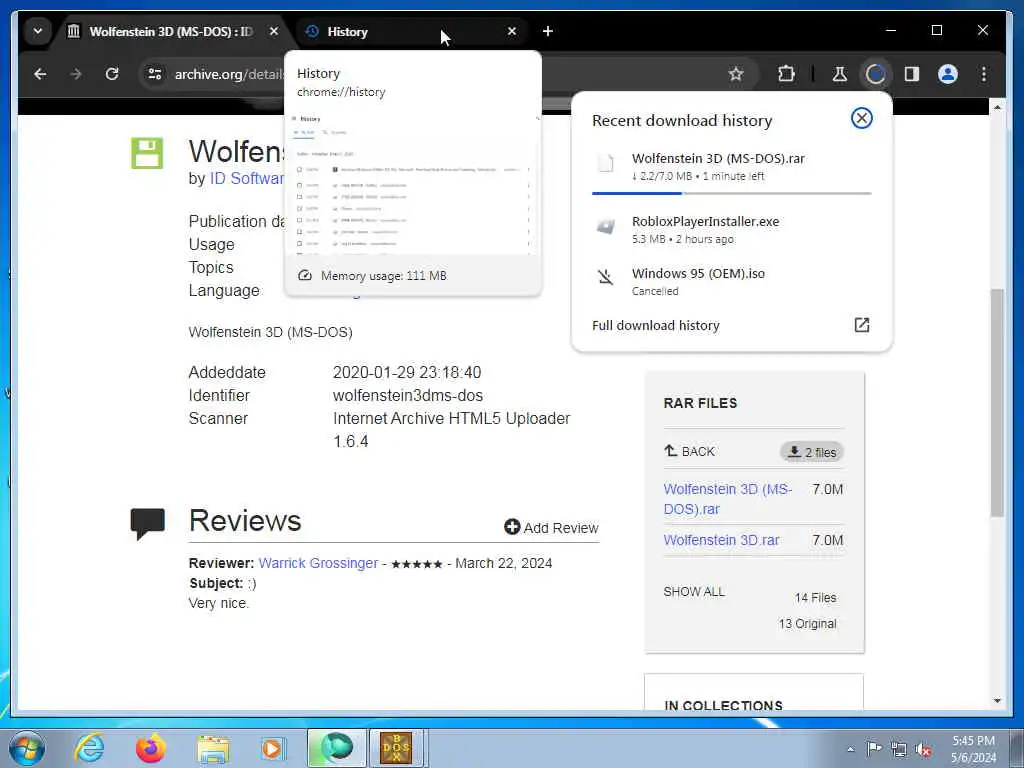
Task: Go forward with the forward arrow
Action: [76, 74]
